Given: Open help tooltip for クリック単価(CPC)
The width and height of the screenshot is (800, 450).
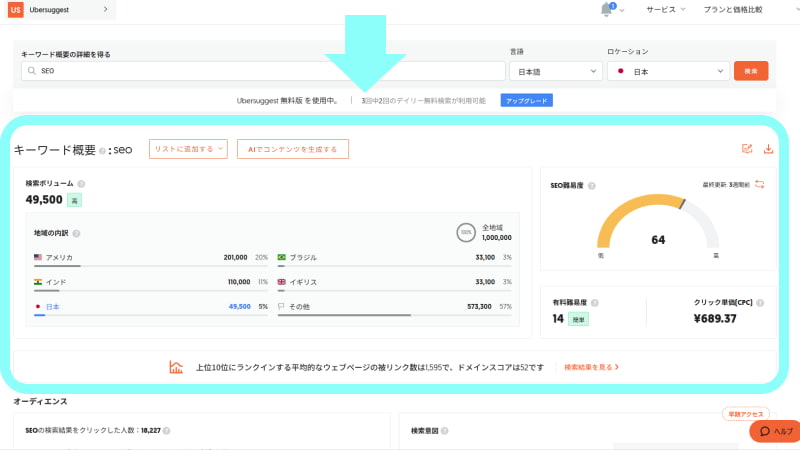Looking at the screenshot, I should pos(760,303).
